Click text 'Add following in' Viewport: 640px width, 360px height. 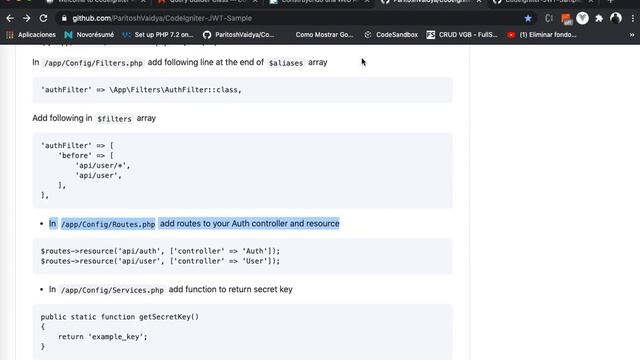62,118
